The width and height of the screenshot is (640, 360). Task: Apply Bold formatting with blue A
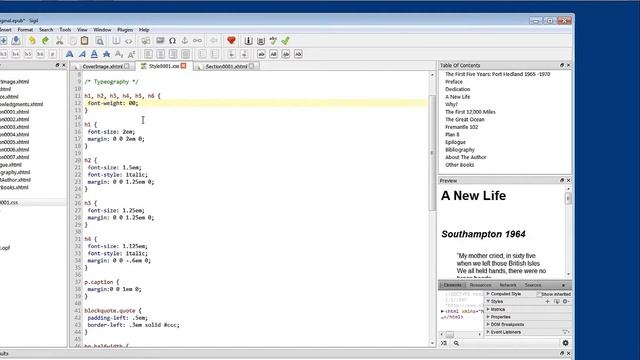tap(69, 54)
